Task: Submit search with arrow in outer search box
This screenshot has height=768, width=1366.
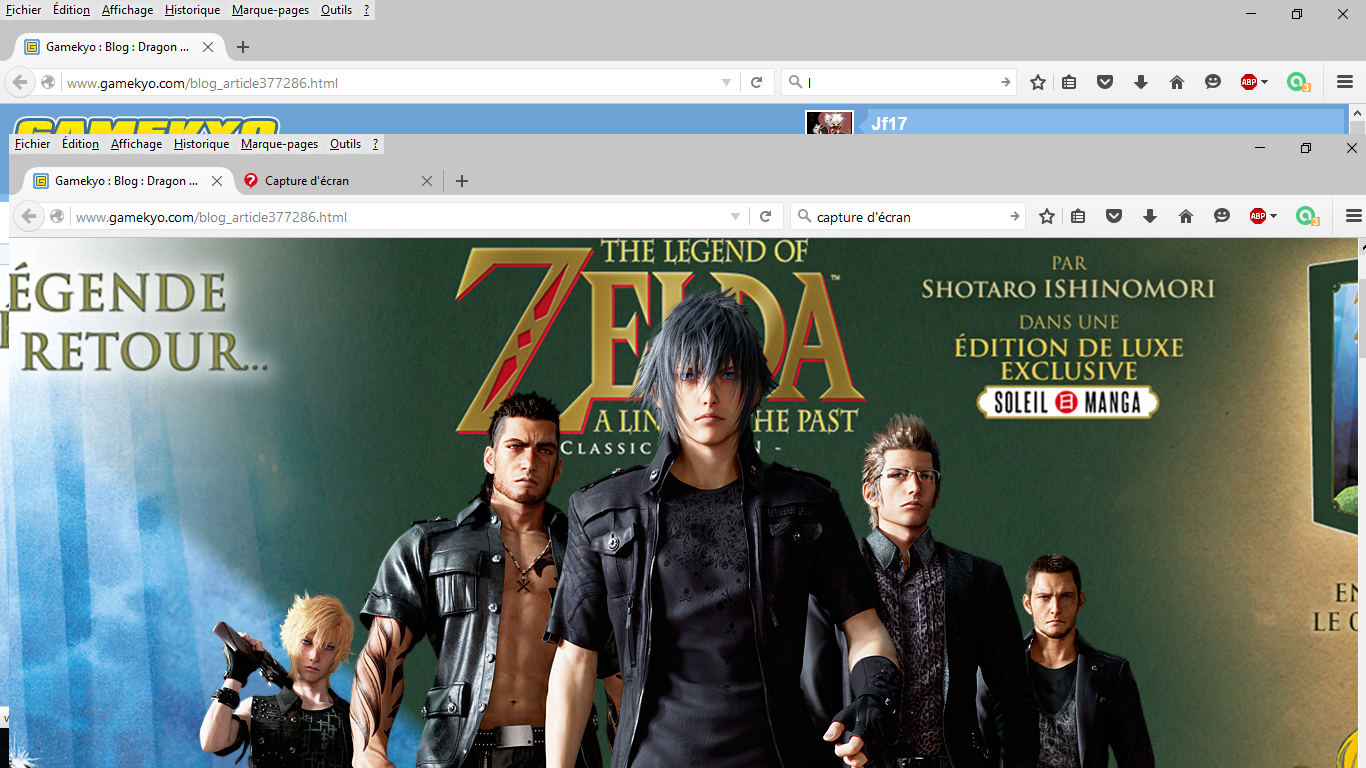Action: click(1006, 83)
